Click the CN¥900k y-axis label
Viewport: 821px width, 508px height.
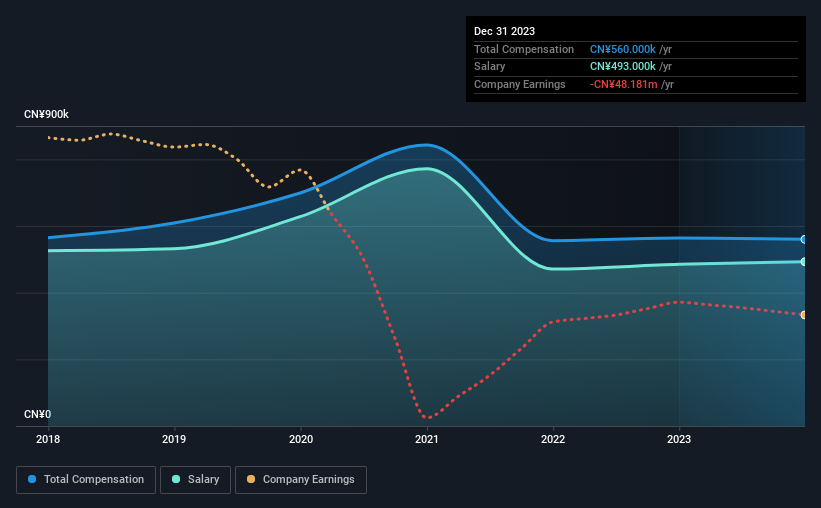pos(46,114)
